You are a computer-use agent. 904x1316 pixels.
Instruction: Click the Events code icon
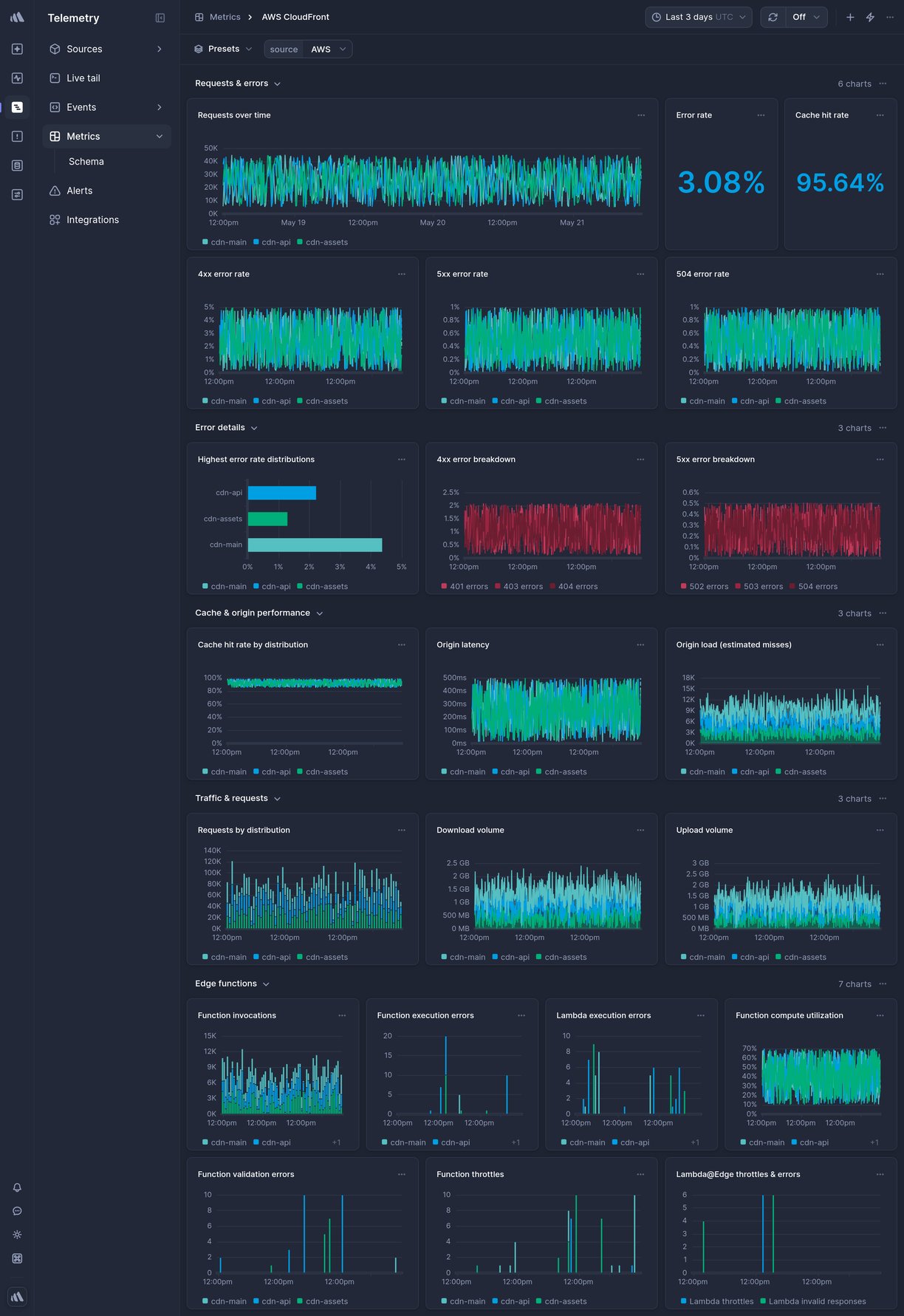pos(55,107)
